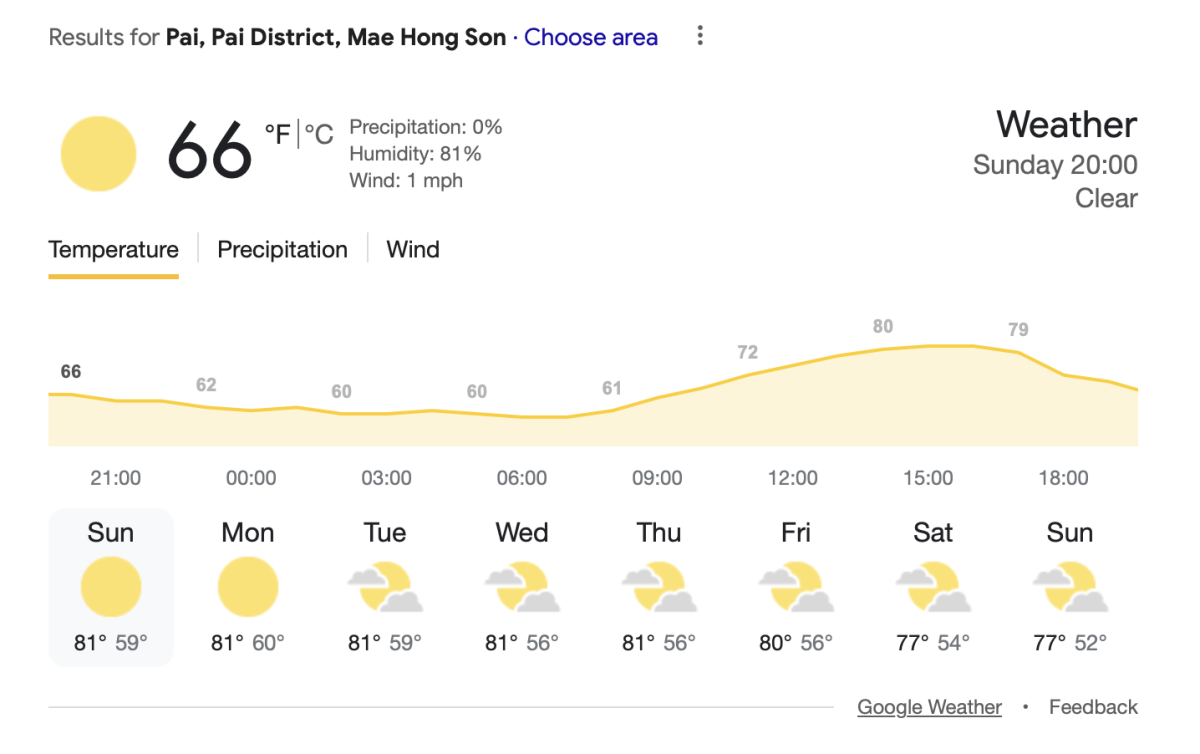Select last Sun forecast with 77° 52°
Image resolution: width=1200 pixels, height=754 pixels.
(1070, 587)
